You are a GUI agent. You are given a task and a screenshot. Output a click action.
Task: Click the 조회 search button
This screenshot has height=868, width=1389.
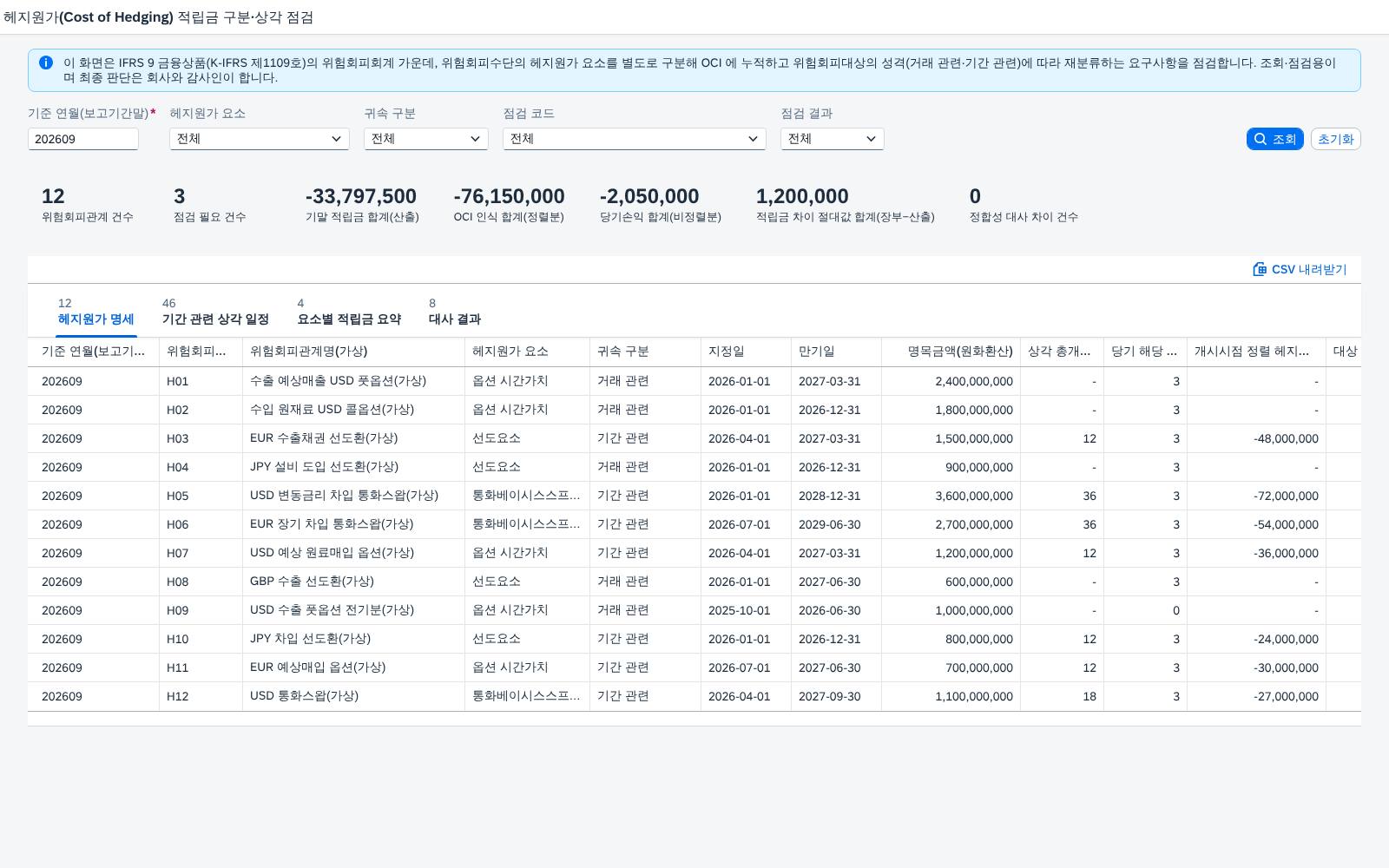[1274, 139]
